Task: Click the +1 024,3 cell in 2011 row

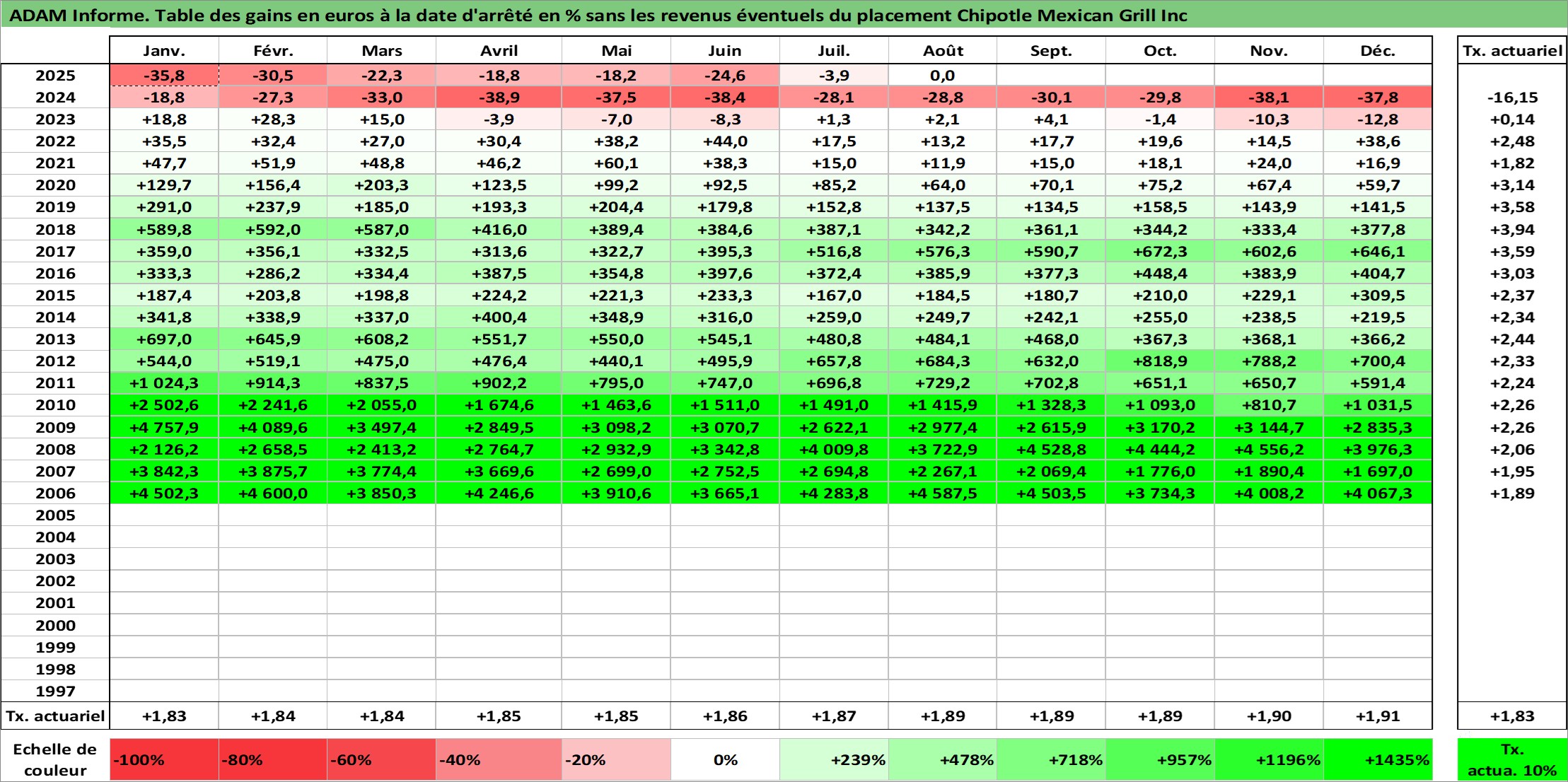Action: 164,383
